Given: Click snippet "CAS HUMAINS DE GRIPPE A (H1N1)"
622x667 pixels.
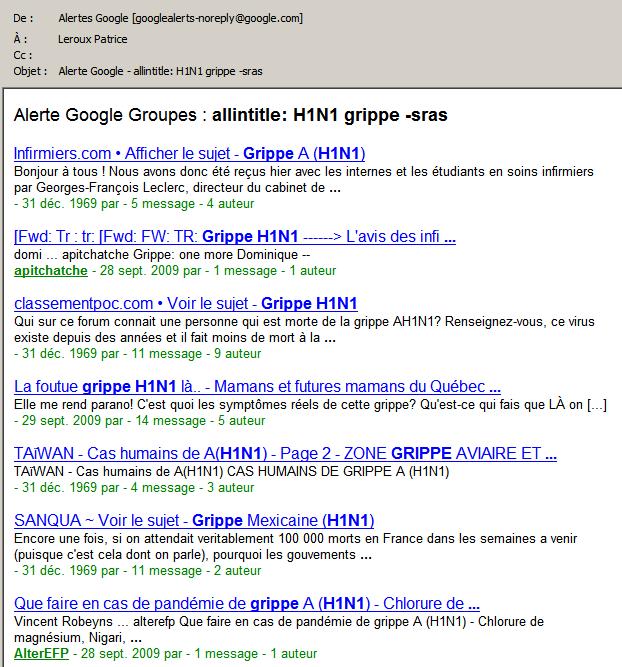Looking at the screenshot, I should [x=338, y=471].
